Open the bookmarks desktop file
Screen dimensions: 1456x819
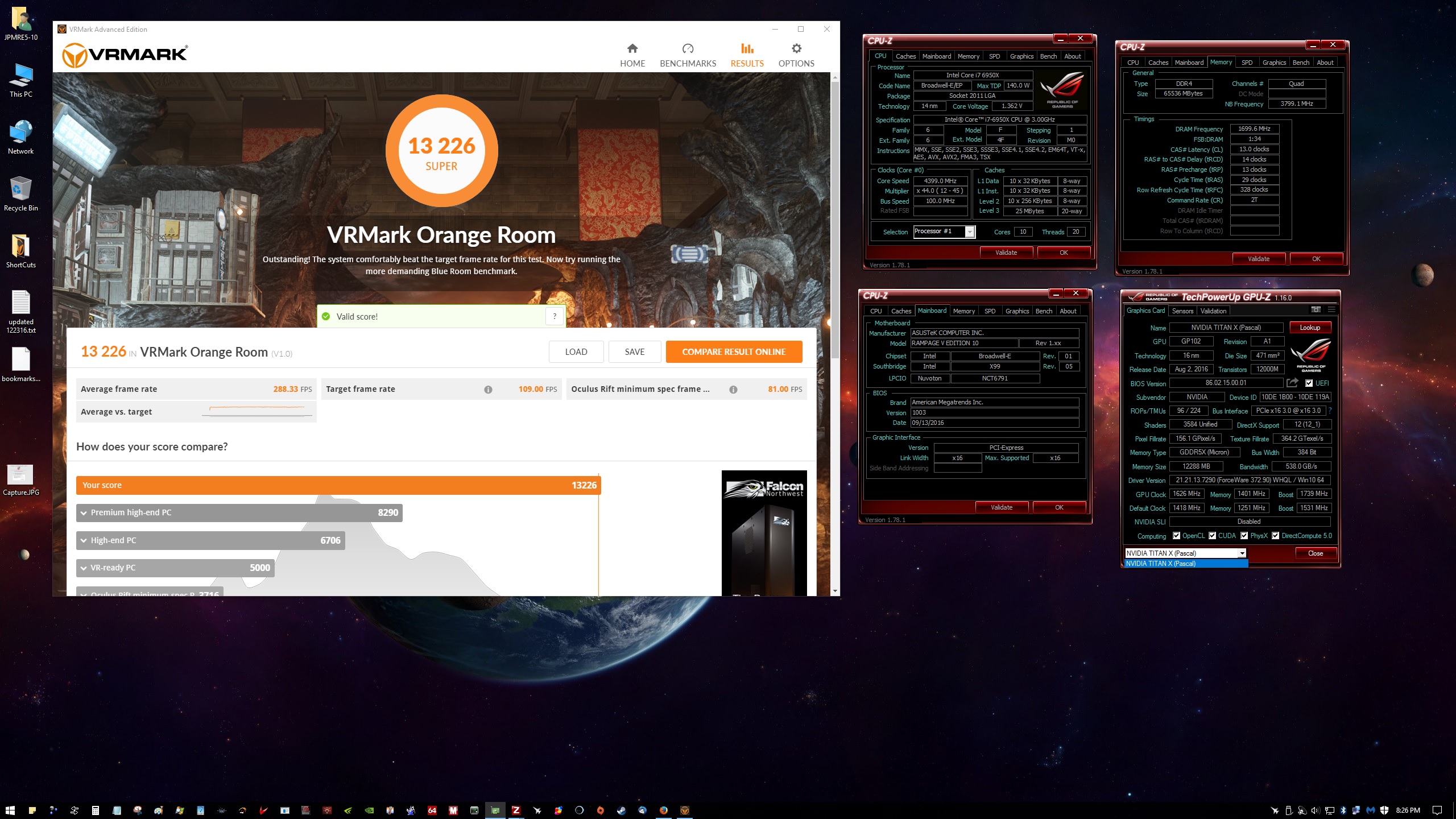(21, 365)
